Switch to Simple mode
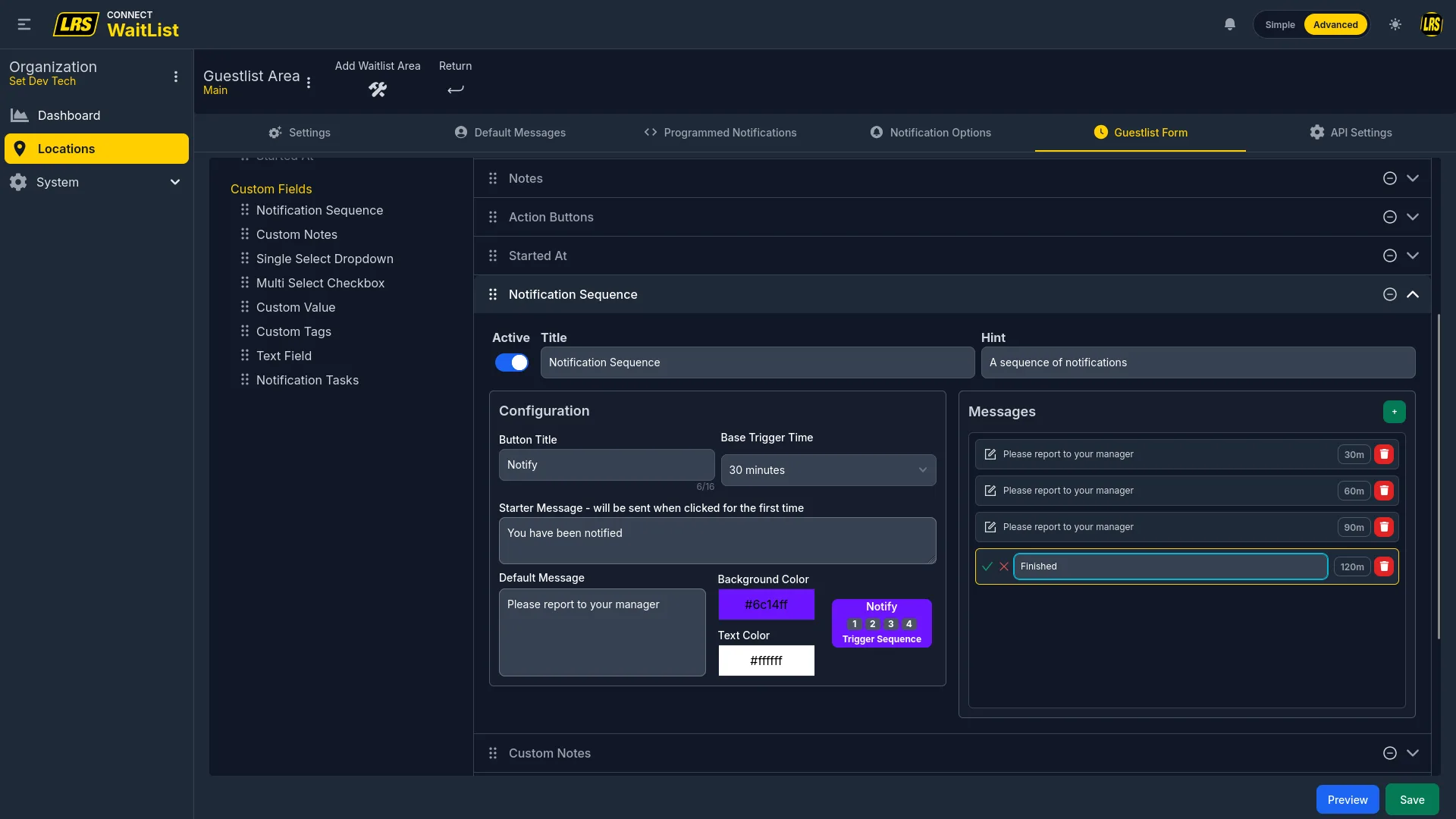The height and width of the screenshot is (819, 1456). [1279, 24]
